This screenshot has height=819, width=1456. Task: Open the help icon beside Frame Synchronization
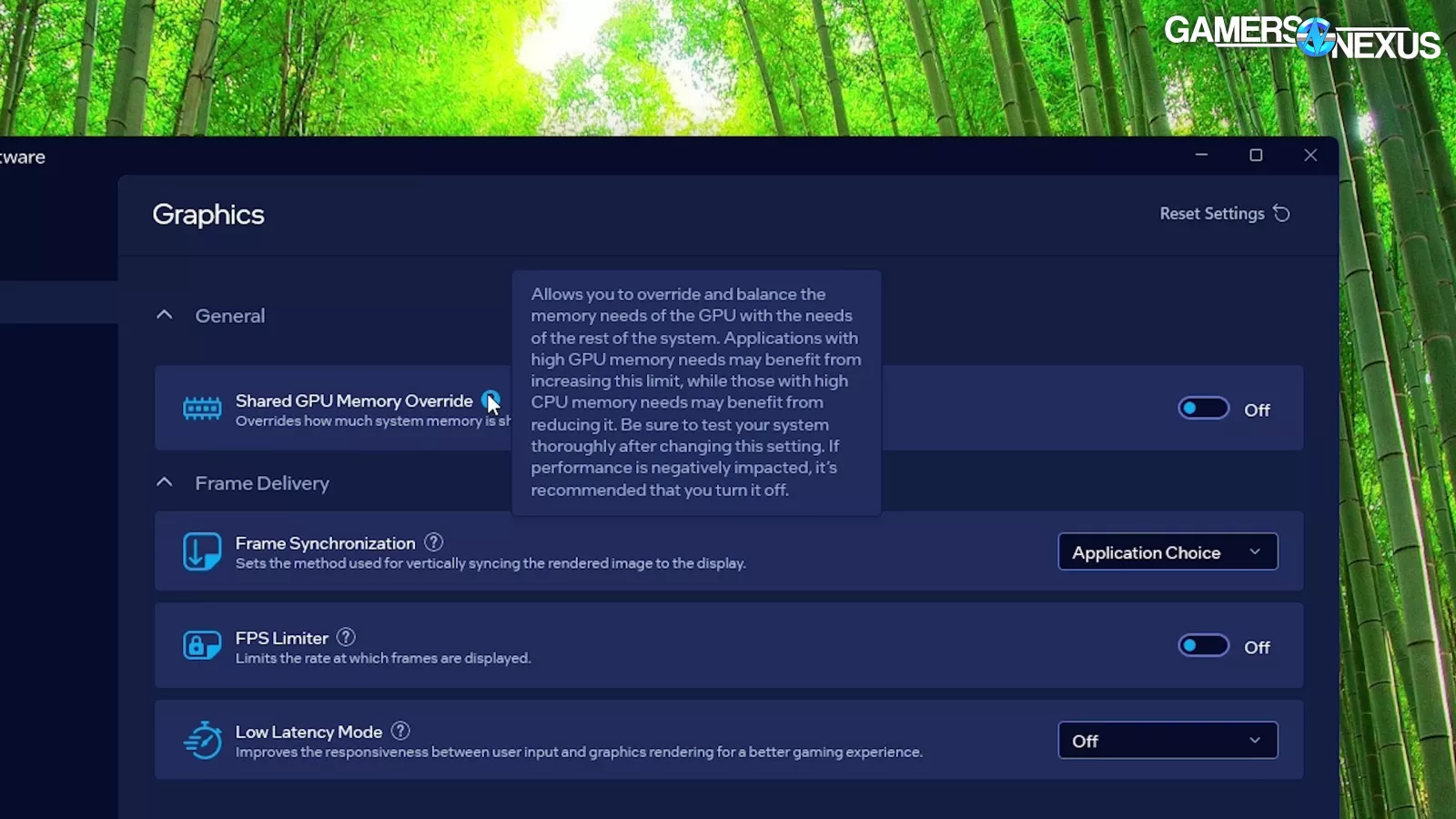click(434, 541)
